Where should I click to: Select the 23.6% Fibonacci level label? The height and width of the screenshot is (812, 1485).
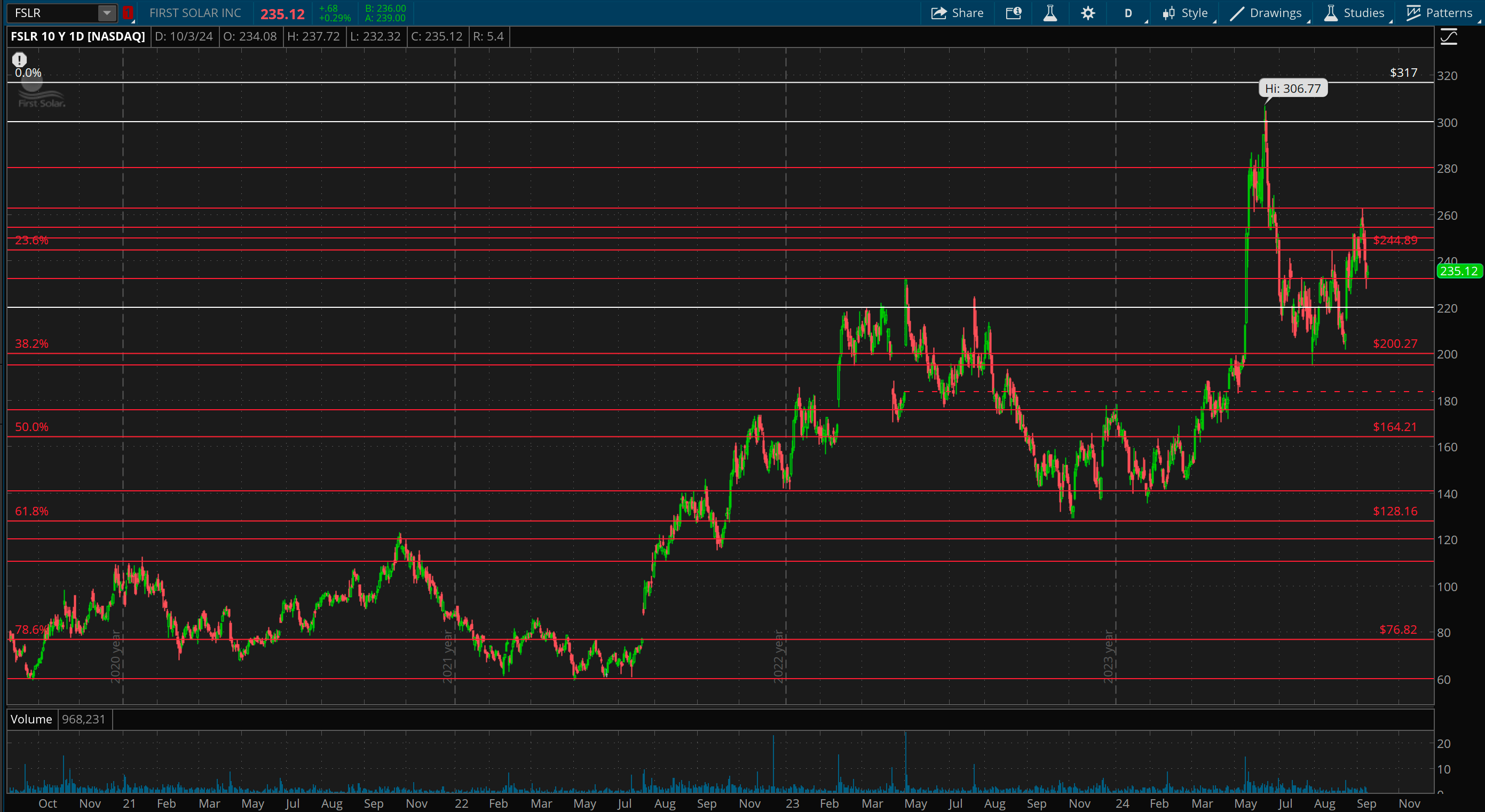pos(31,240)
